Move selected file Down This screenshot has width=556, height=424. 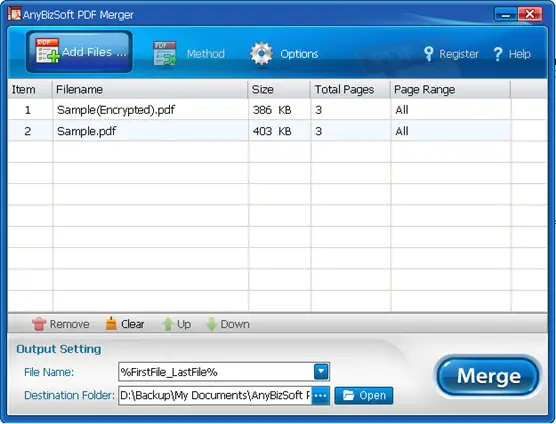point(228,324)
